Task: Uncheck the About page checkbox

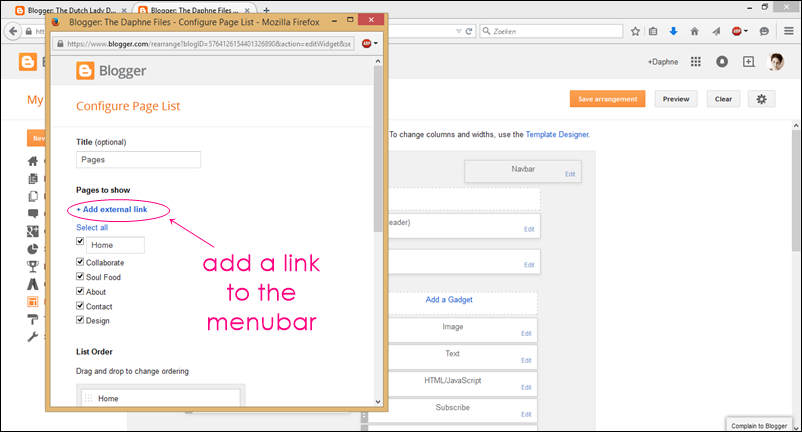Action: (x=80, y=291)
